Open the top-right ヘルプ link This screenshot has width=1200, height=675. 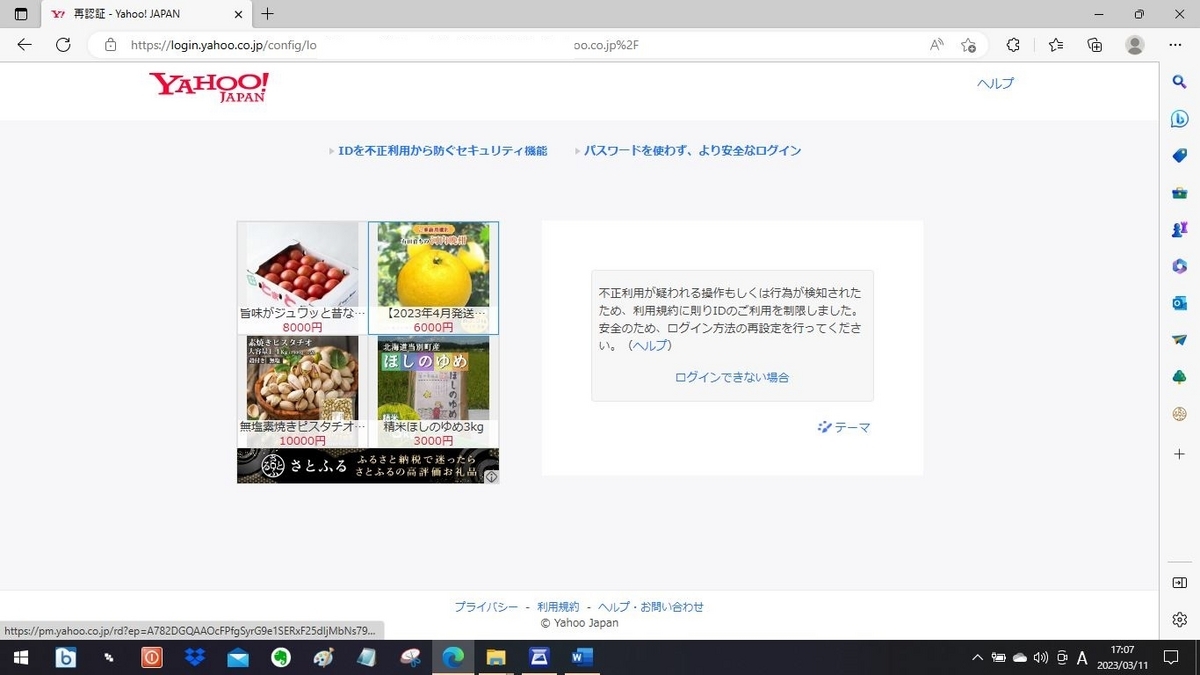[x=995, y=84]
